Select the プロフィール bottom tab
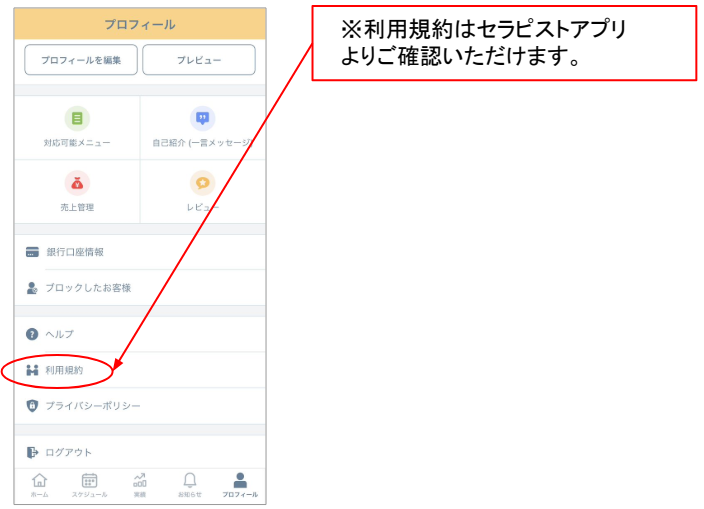The height and width of the screenshot is (509, 704). (x=240, y=485)
